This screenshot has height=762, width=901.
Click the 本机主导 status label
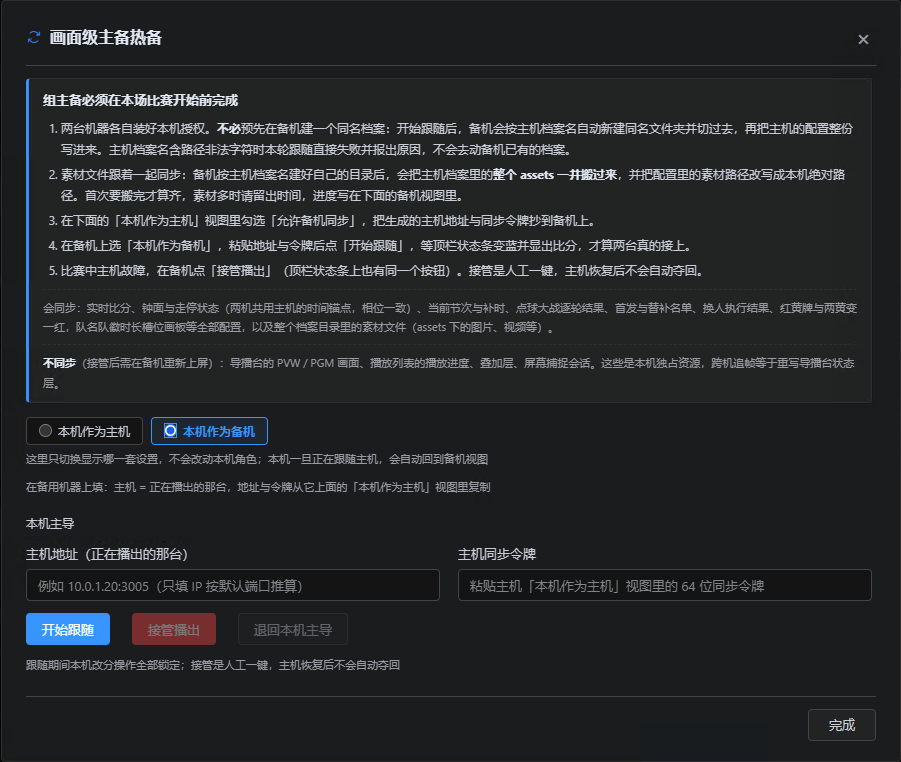point(50,524)
